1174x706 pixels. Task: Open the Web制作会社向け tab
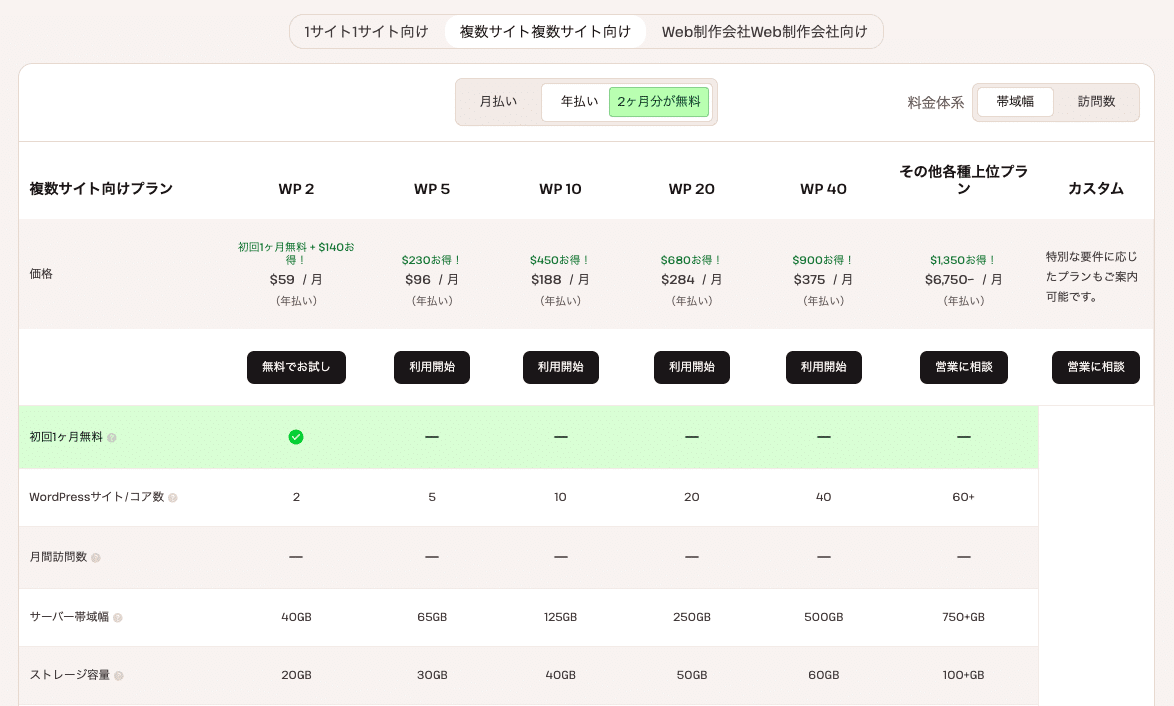[x=765, y=31]
